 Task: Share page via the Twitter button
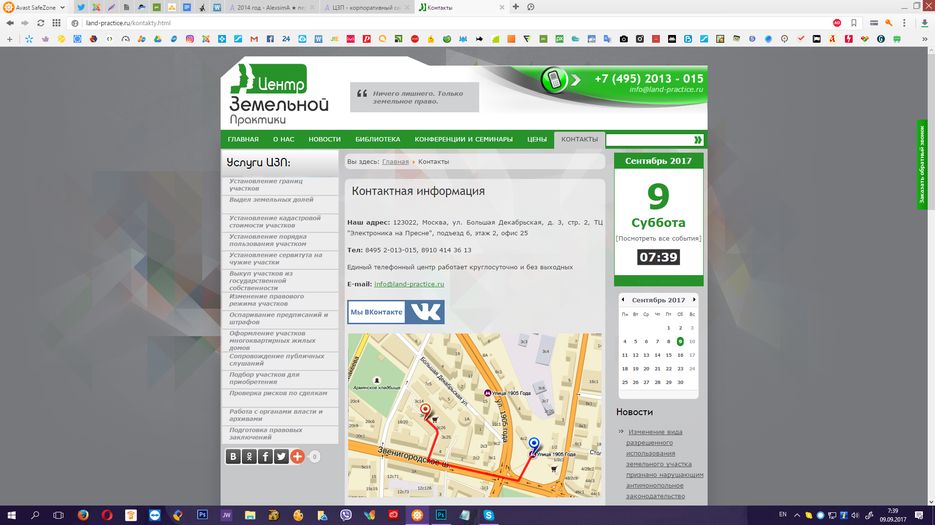click(x=281, y=456)
